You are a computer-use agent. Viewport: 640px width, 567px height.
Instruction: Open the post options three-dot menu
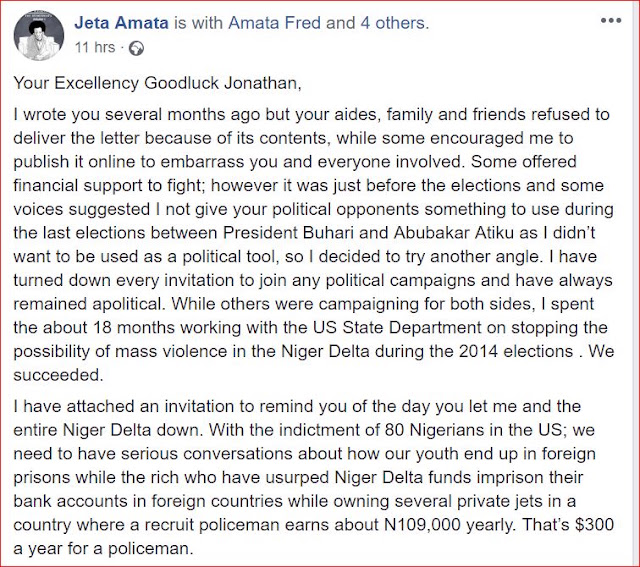click(x=611, y=21)
